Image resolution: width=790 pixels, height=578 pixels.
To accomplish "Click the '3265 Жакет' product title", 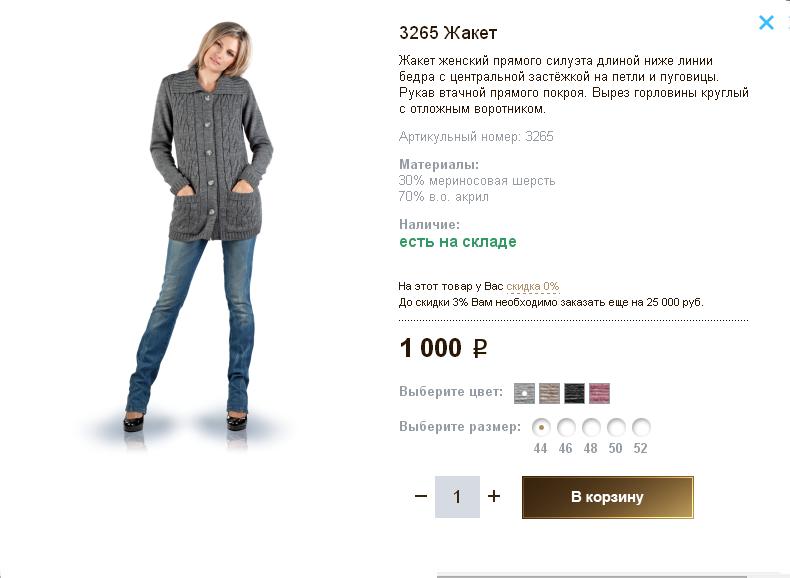I will coord(448,33).
